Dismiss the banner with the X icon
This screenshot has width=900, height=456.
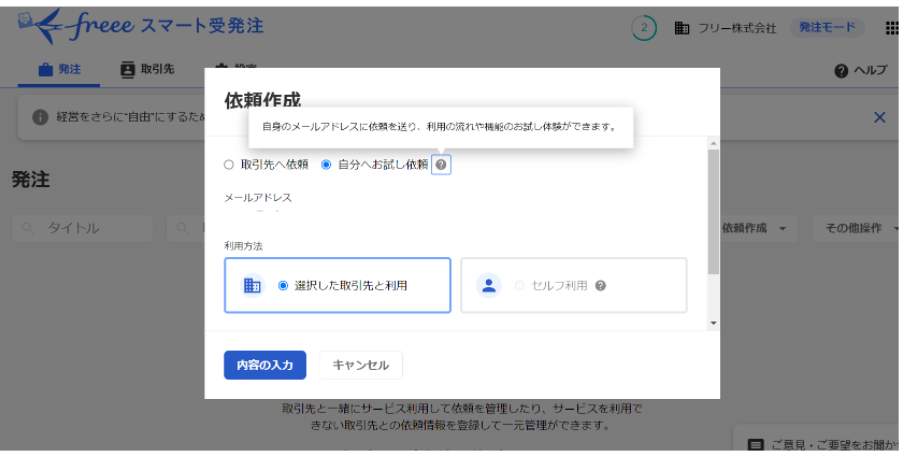[x=879, y=117]
